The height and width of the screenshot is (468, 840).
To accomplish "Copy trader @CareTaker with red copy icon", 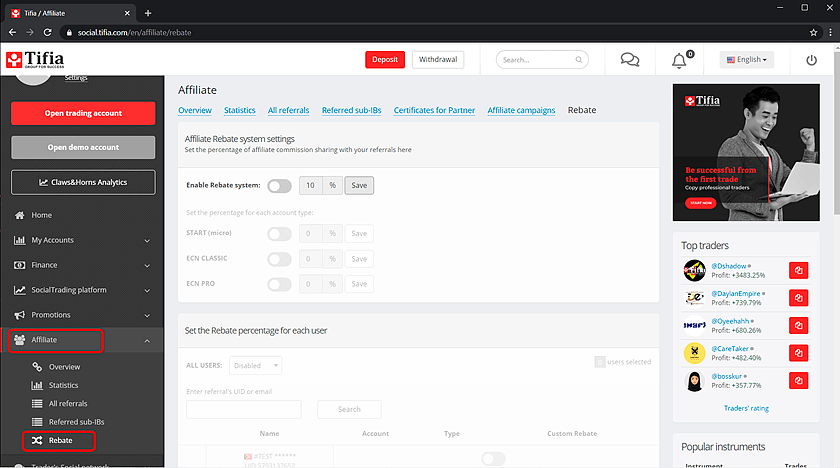I will click(x=798, y=353).
